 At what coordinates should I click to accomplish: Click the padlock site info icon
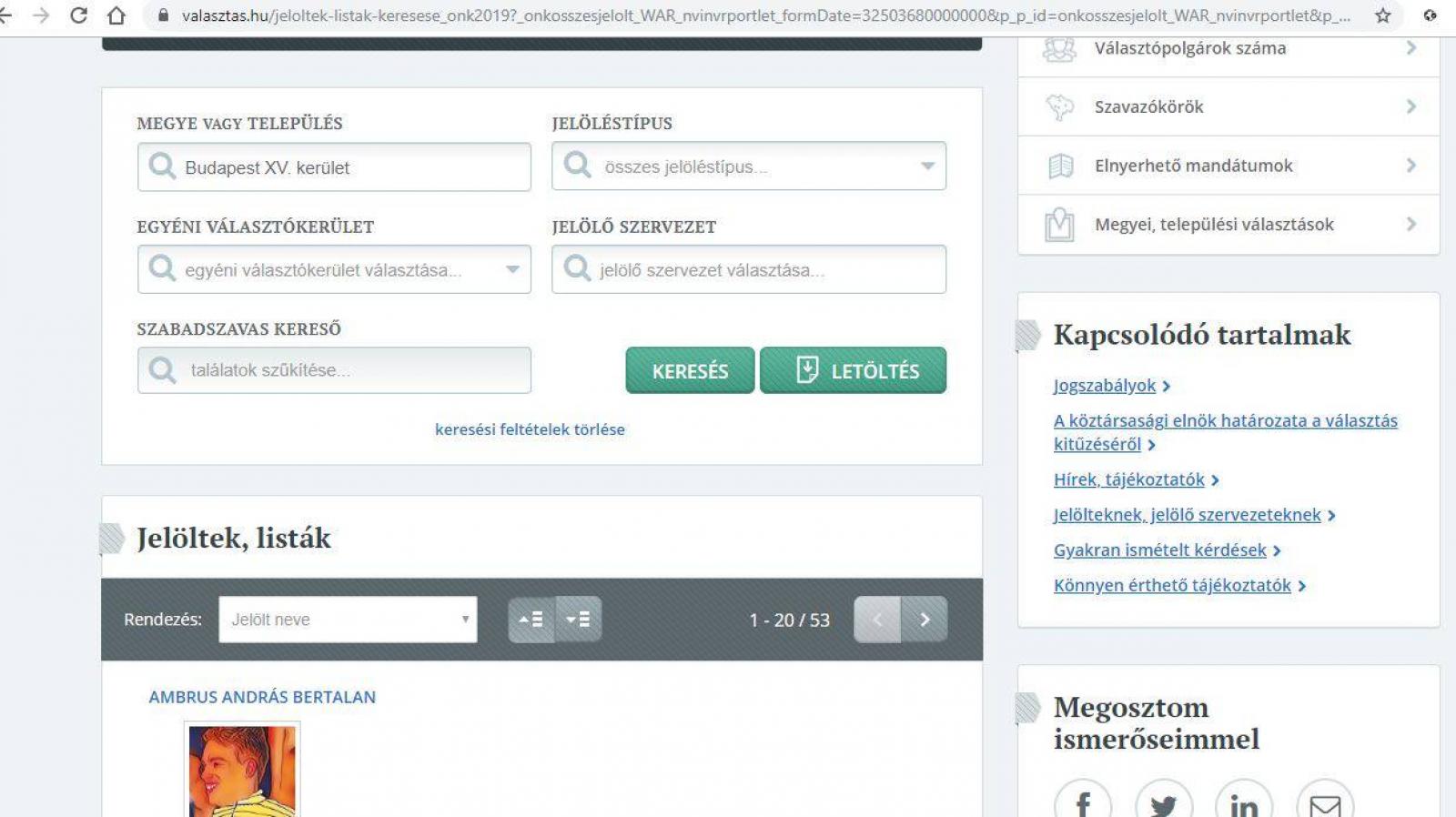pyautogui.click(x=164, y=15)
